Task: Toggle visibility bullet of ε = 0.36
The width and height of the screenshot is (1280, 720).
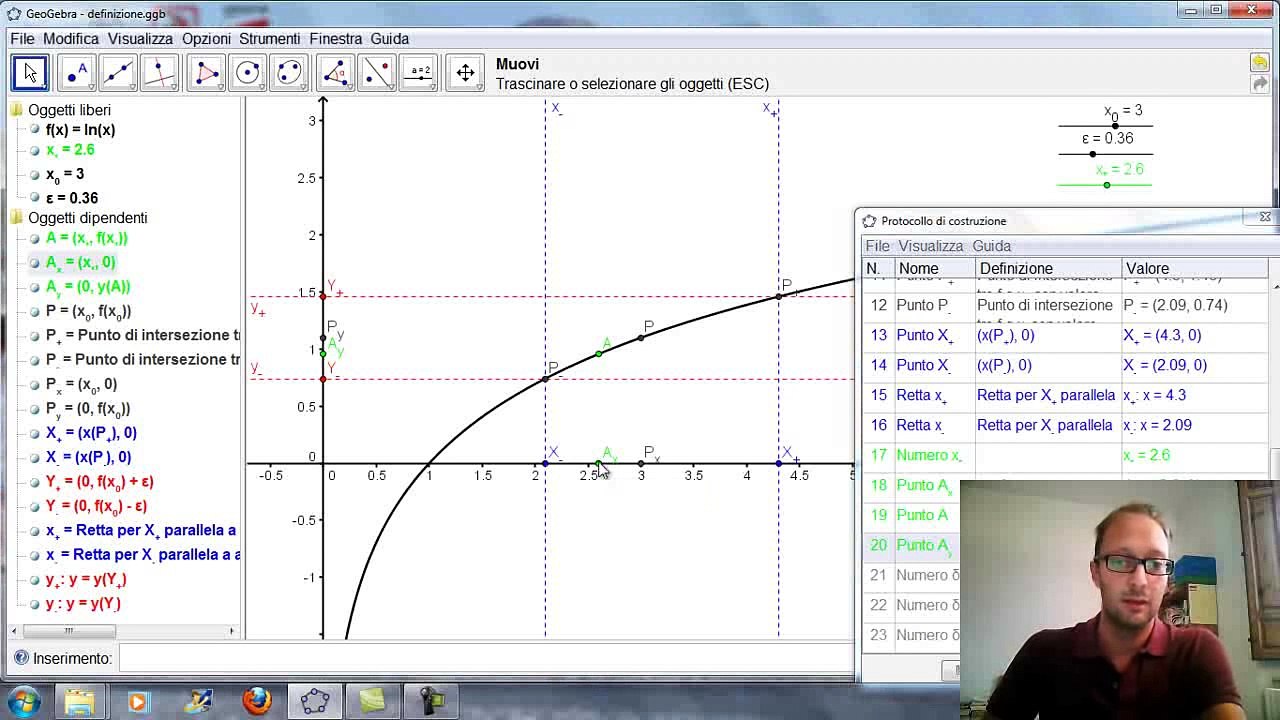Action: pyautogui.click(x=35, y=198)
